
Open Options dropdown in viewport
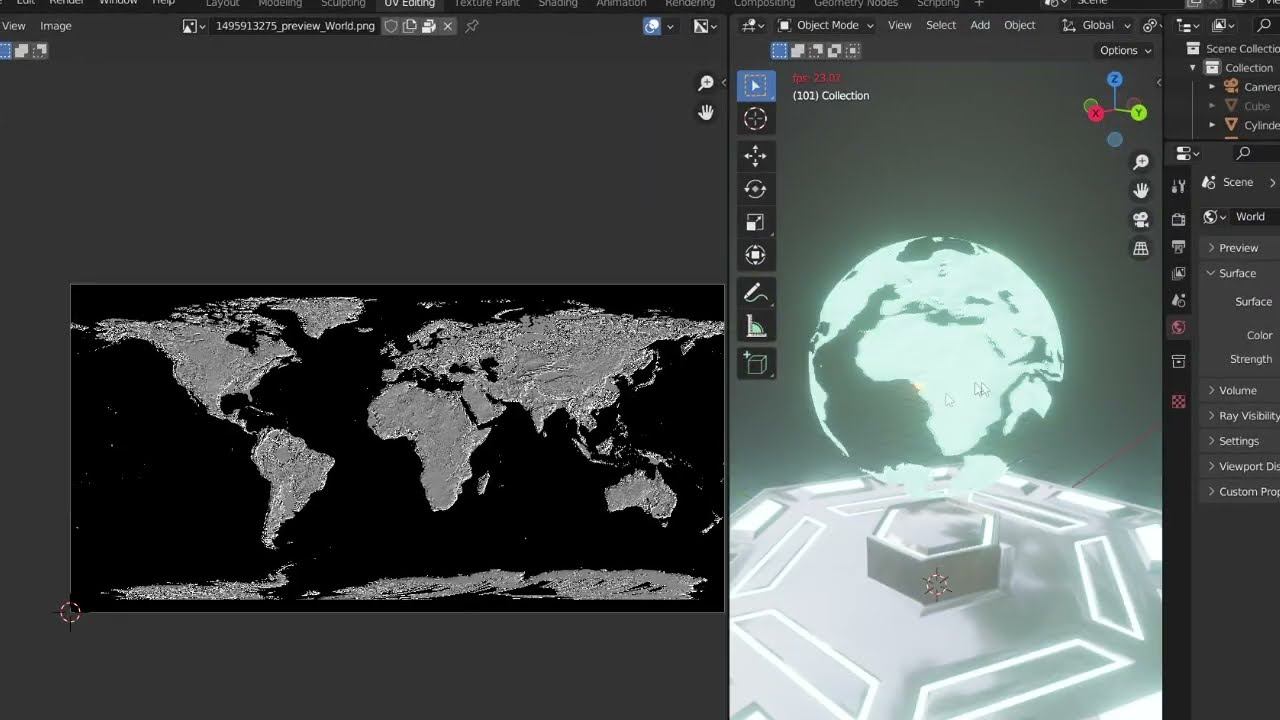pos(1126,50)
